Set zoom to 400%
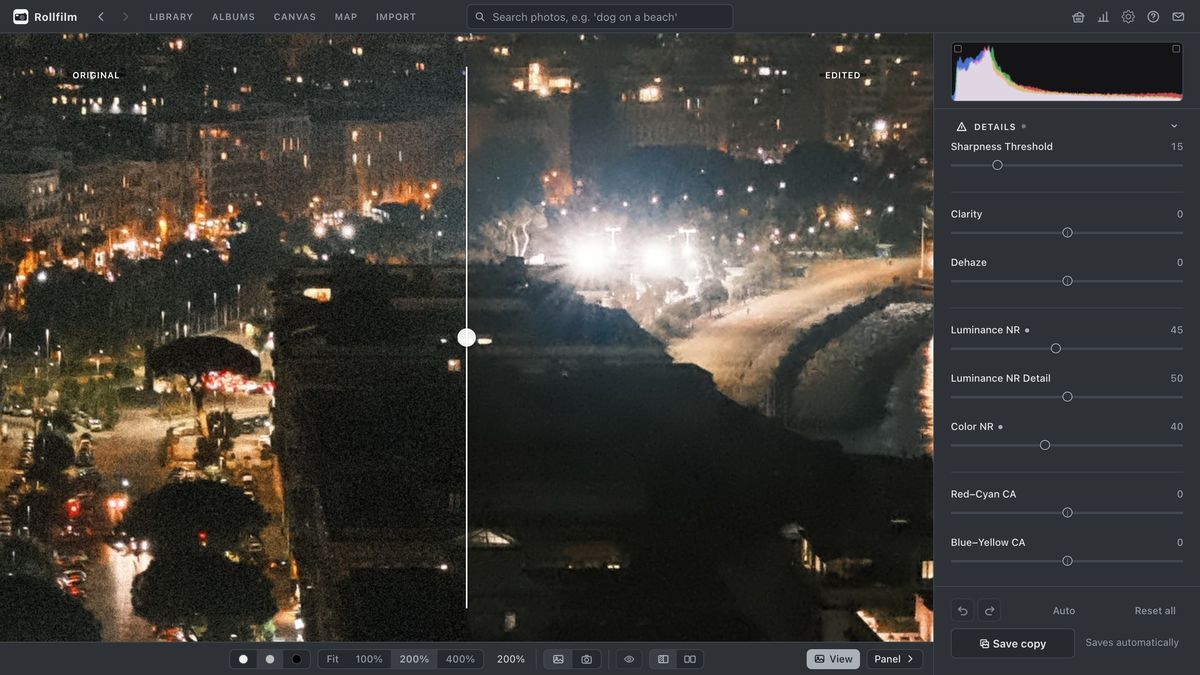This screenshot has height=675, width=1200. point(460,659)
